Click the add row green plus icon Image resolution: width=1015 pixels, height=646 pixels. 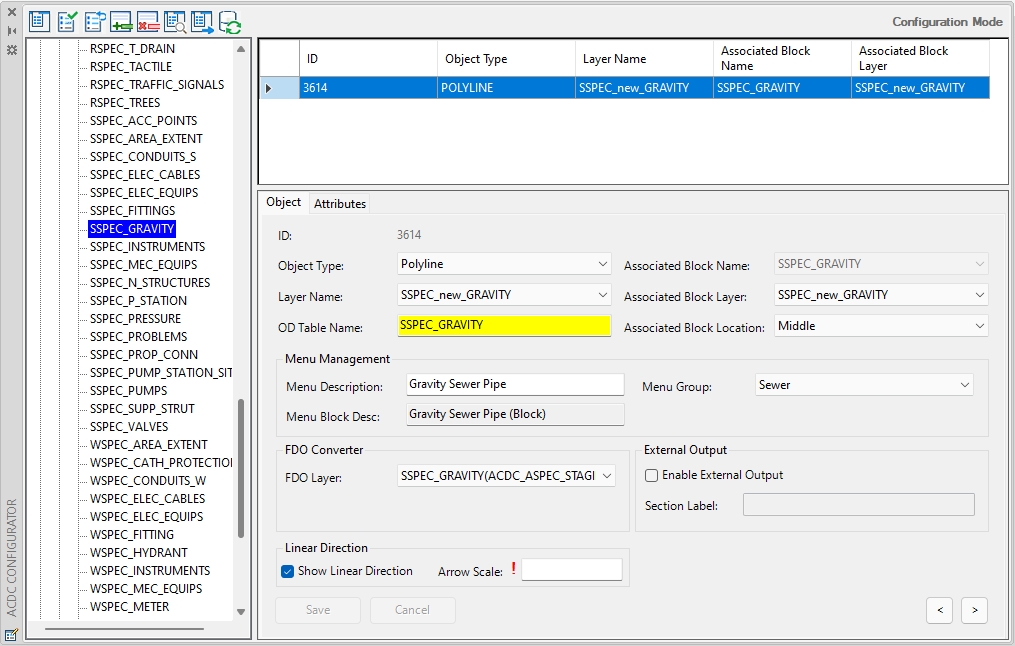[122, 21]
